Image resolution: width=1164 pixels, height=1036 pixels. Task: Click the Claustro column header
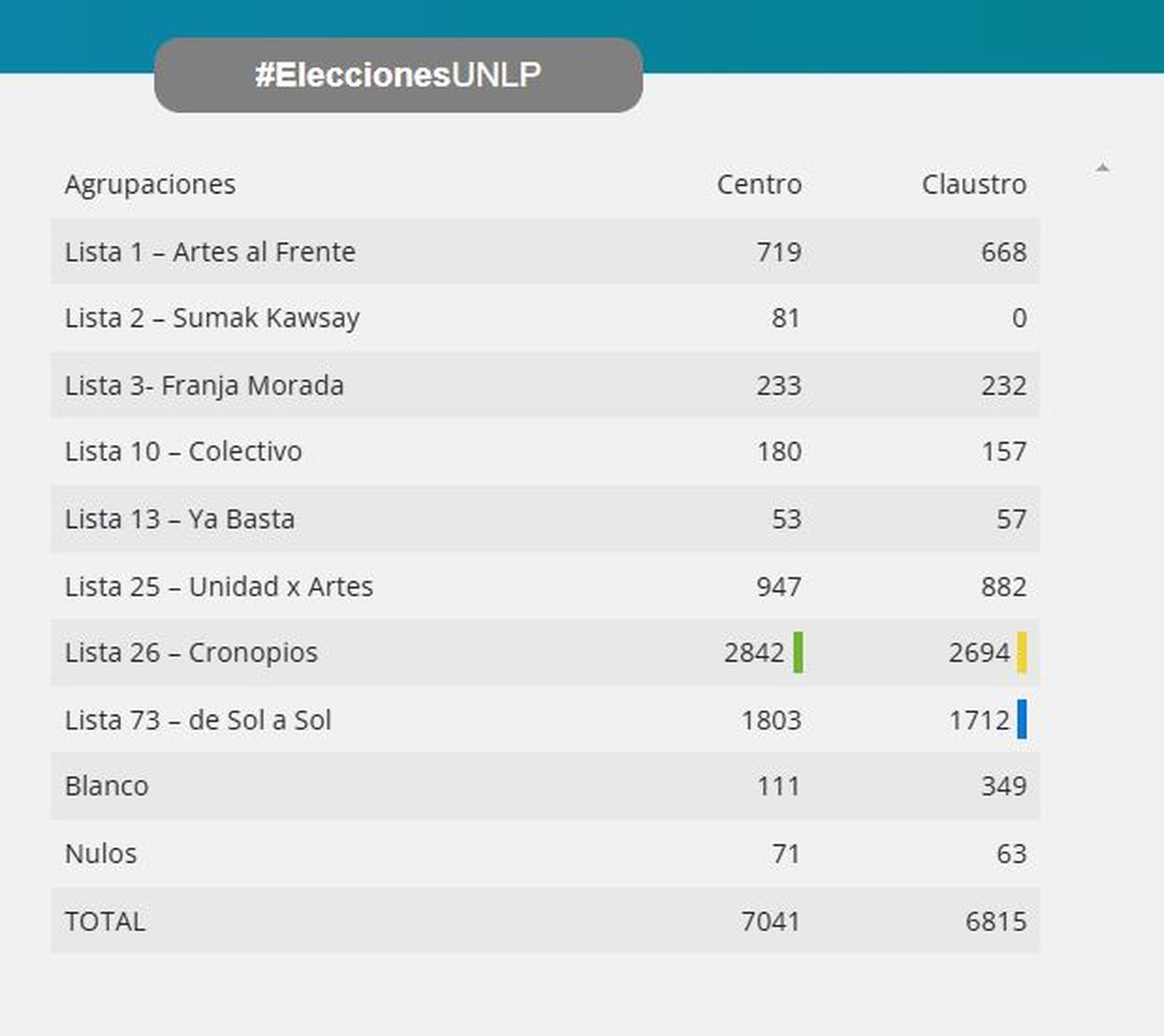pyautogui.click(x=974, y=184)
